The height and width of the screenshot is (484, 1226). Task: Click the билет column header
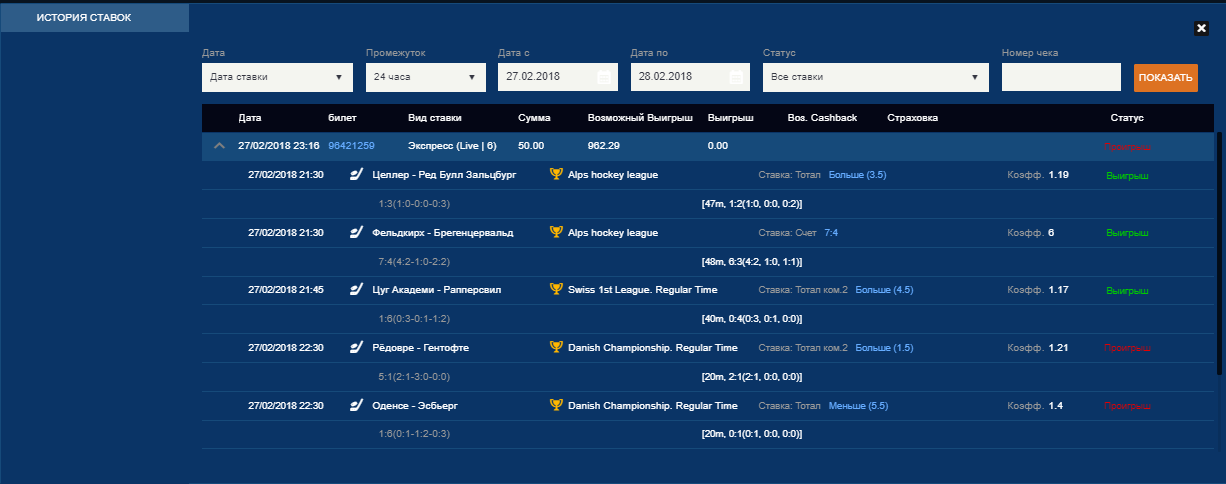click(342, 118)
